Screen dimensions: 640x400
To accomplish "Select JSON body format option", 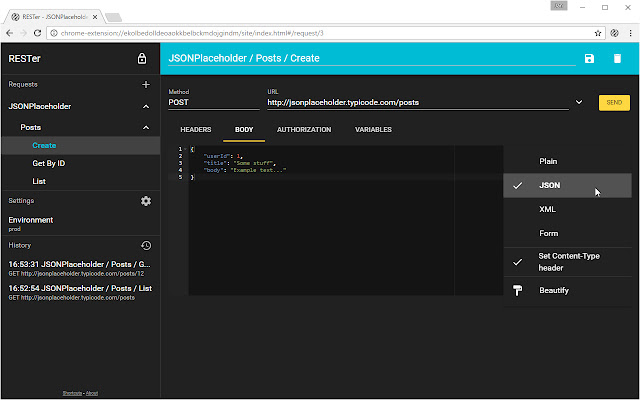I will coord(567,185).
